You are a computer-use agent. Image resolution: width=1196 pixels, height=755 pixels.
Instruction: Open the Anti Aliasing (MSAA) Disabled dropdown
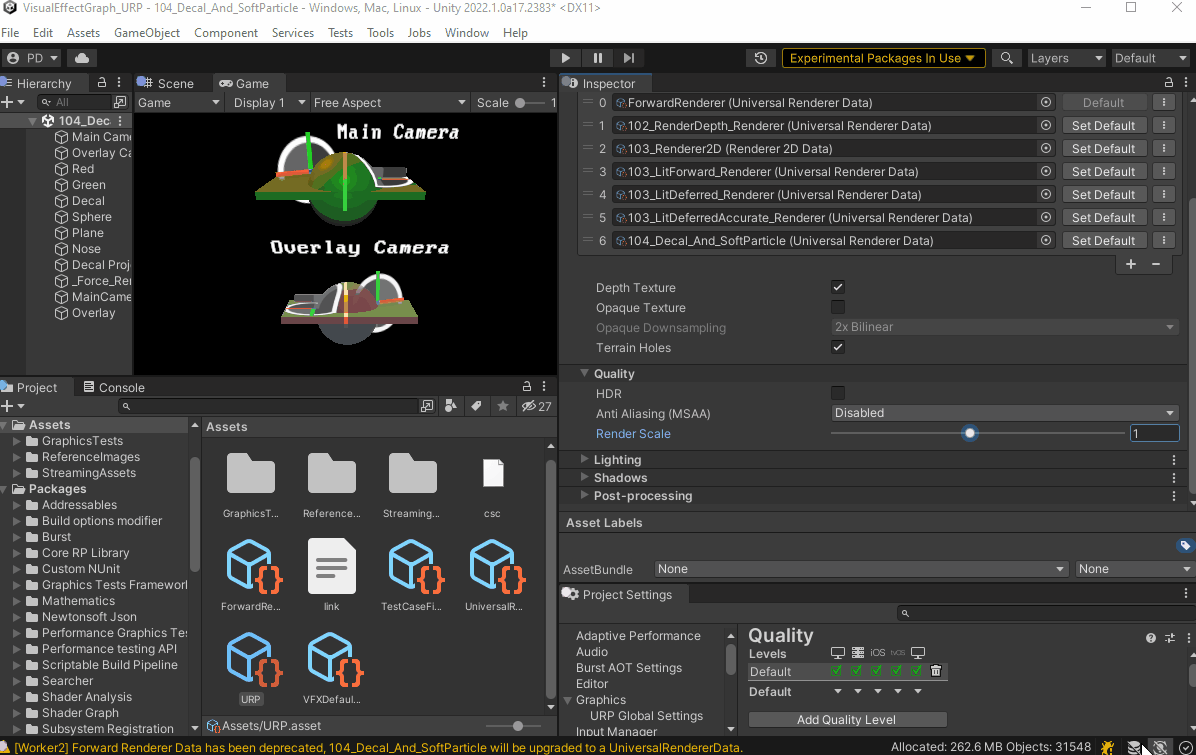1004,413
